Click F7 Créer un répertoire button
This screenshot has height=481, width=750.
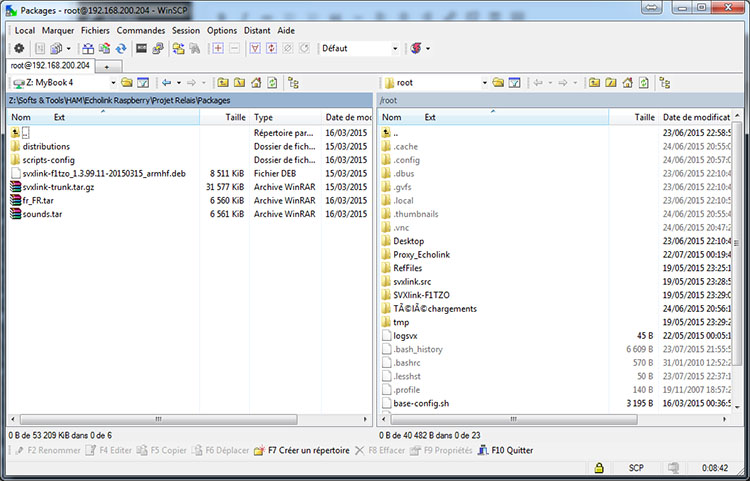tap(302, 450)
